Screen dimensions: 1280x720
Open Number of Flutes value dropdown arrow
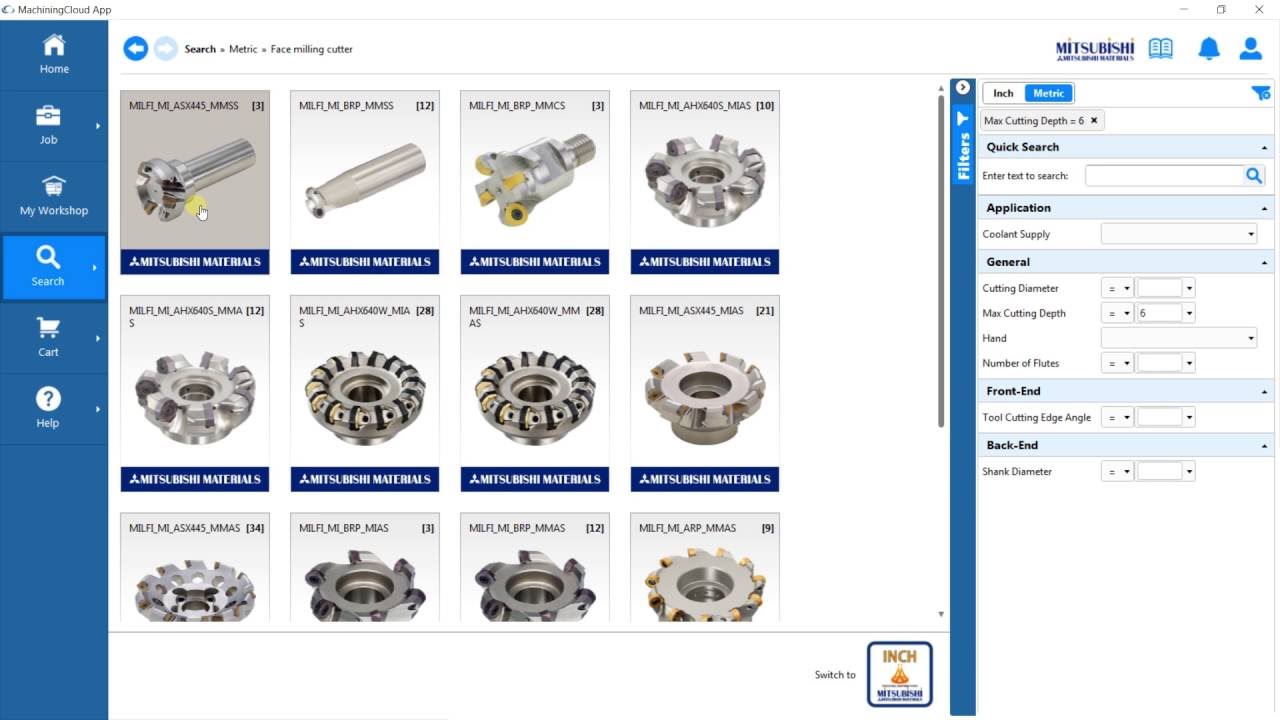pyautogui.click(x=1189, y=363)
